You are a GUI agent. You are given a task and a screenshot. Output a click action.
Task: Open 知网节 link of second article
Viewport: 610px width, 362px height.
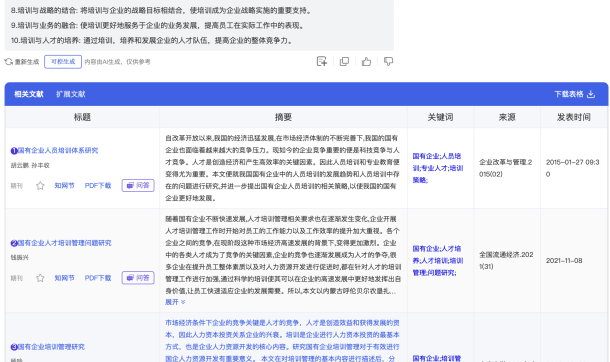[x=64, y=278]
